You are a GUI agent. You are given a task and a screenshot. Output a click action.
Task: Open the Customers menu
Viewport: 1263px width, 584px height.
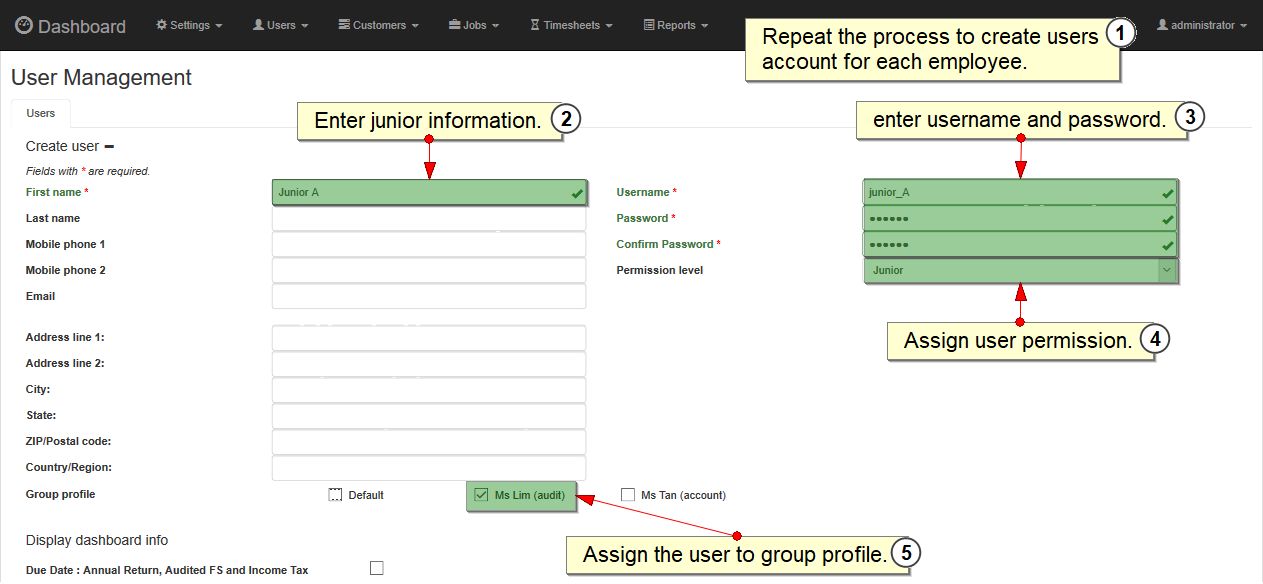379,25
